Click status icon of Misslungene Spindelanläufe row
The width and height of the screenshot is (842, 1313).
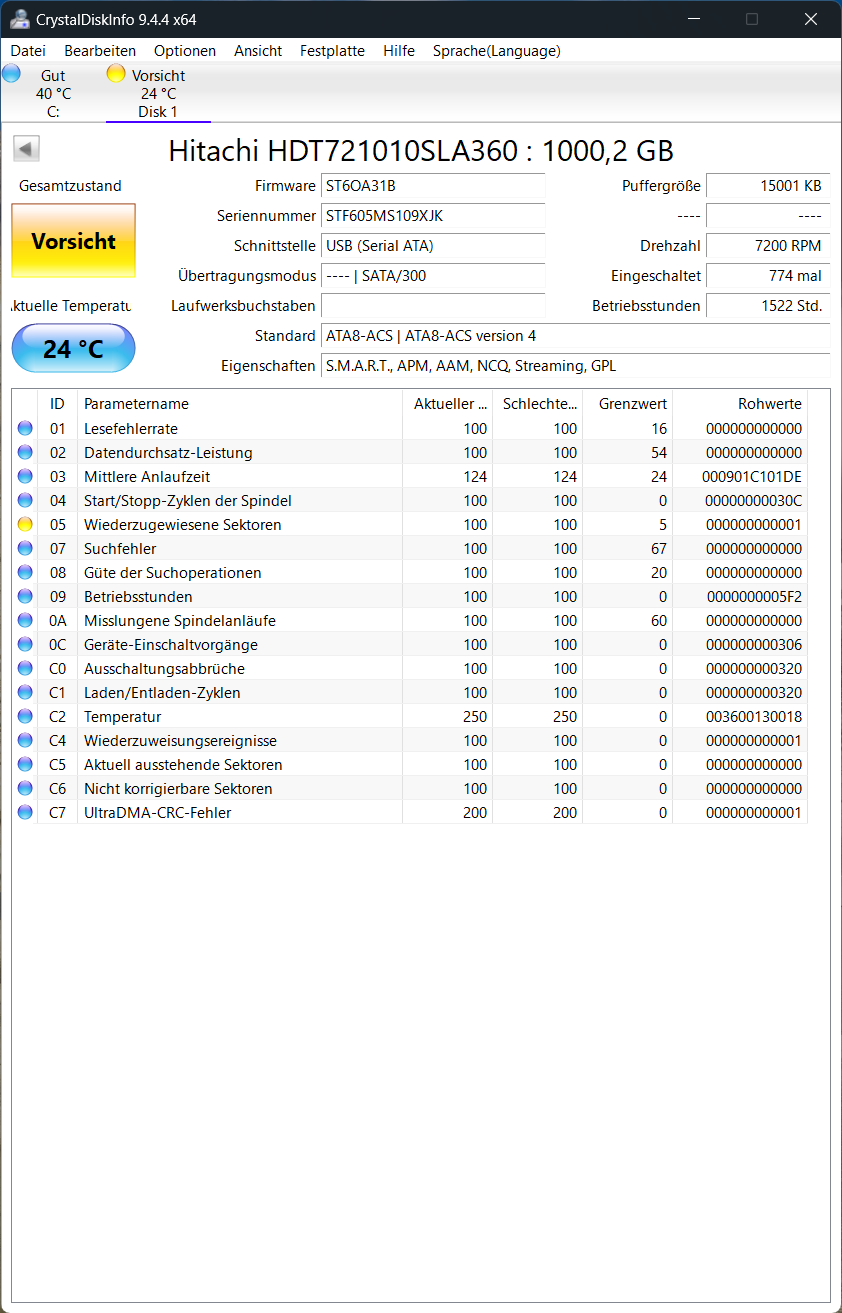[x=25, y=621]
